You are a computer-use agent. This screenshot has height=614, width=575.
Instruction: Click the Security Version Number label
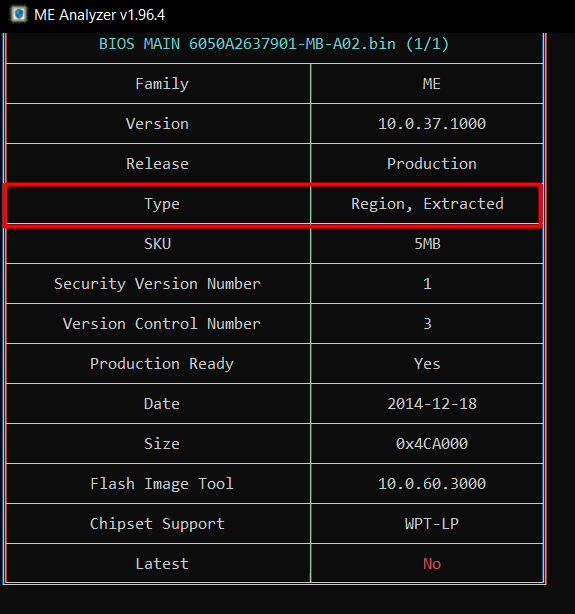[157, 284]
